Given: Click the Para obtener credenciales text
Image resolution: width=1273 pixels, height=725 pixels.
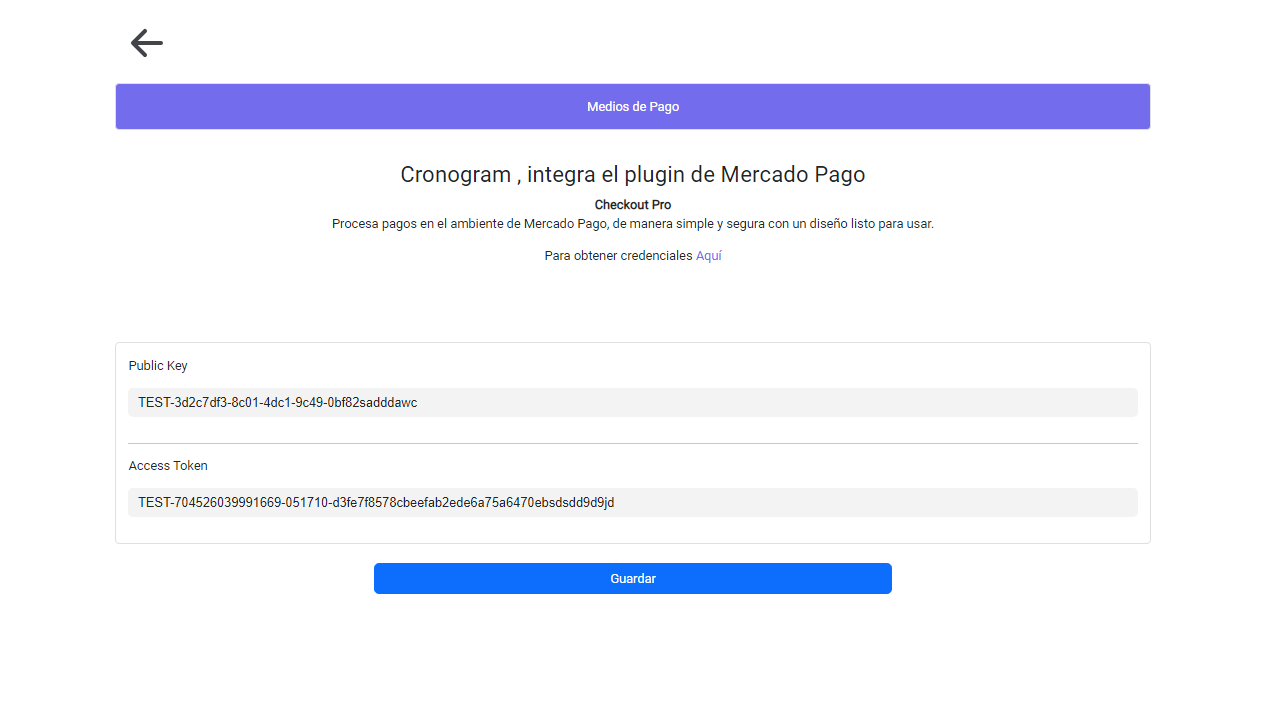Looking at the screenshot, I should 618,256.
